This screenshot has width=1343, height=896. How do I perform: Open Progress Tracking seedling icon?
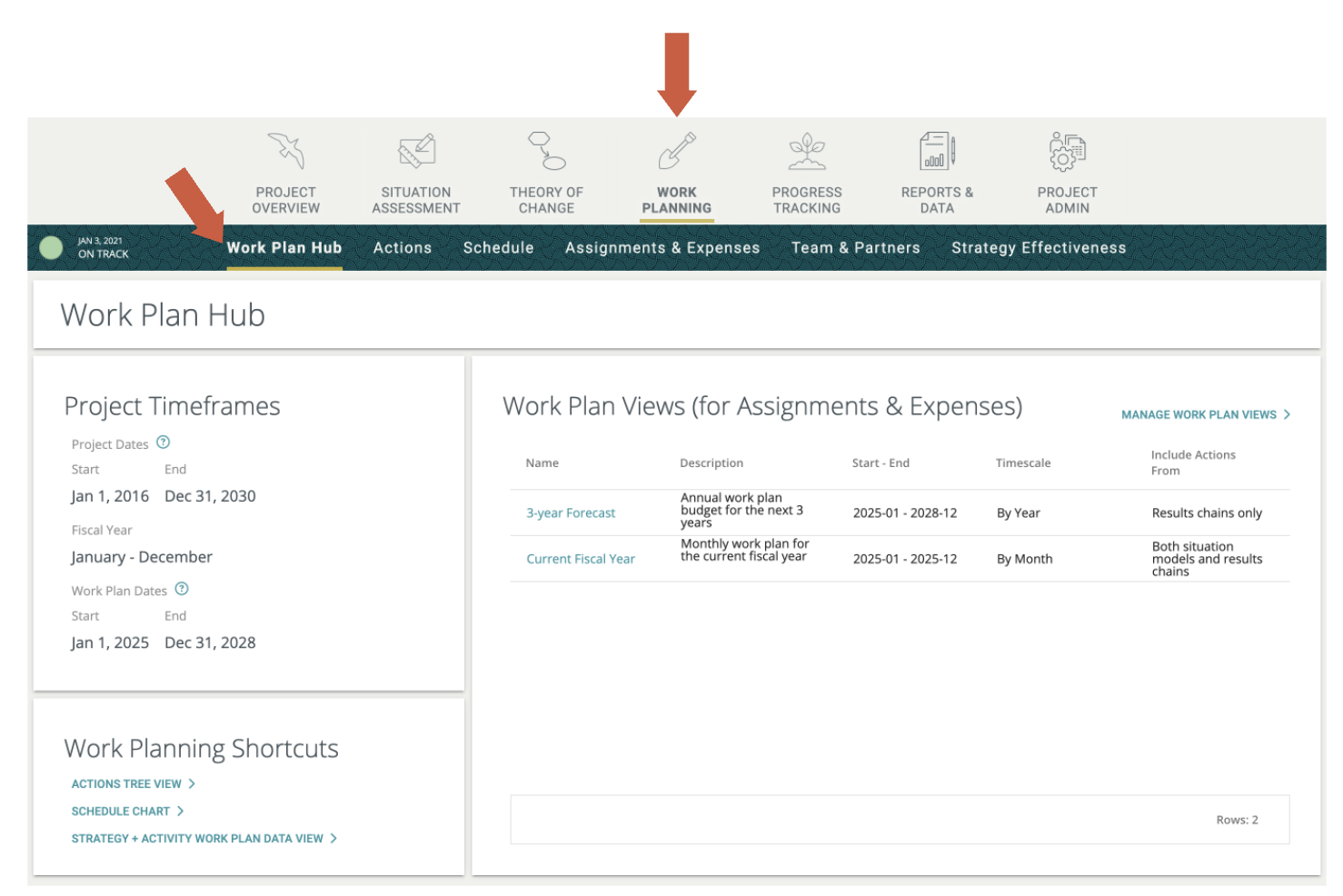[806, 151]
